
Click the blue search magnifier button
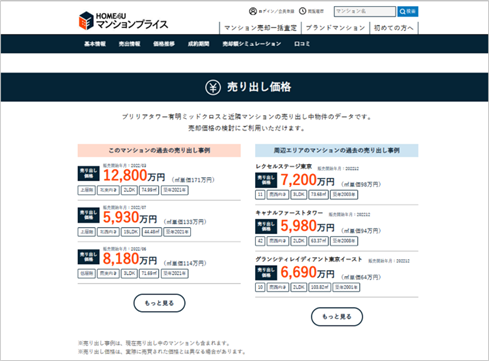point(408,12)
